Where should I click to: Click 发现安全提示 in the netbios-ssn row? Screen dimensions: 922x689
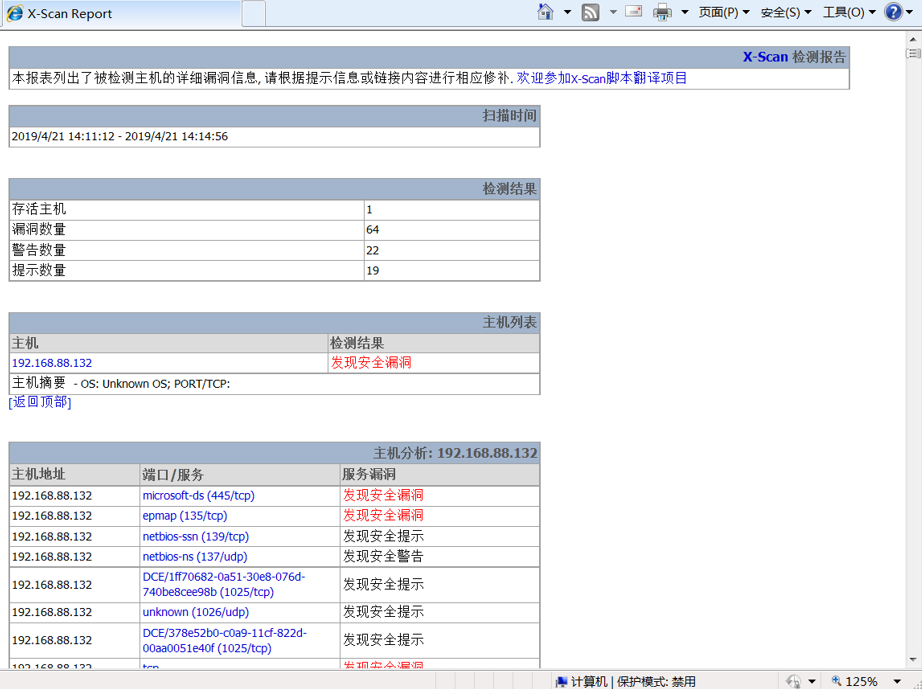(383, 536)
